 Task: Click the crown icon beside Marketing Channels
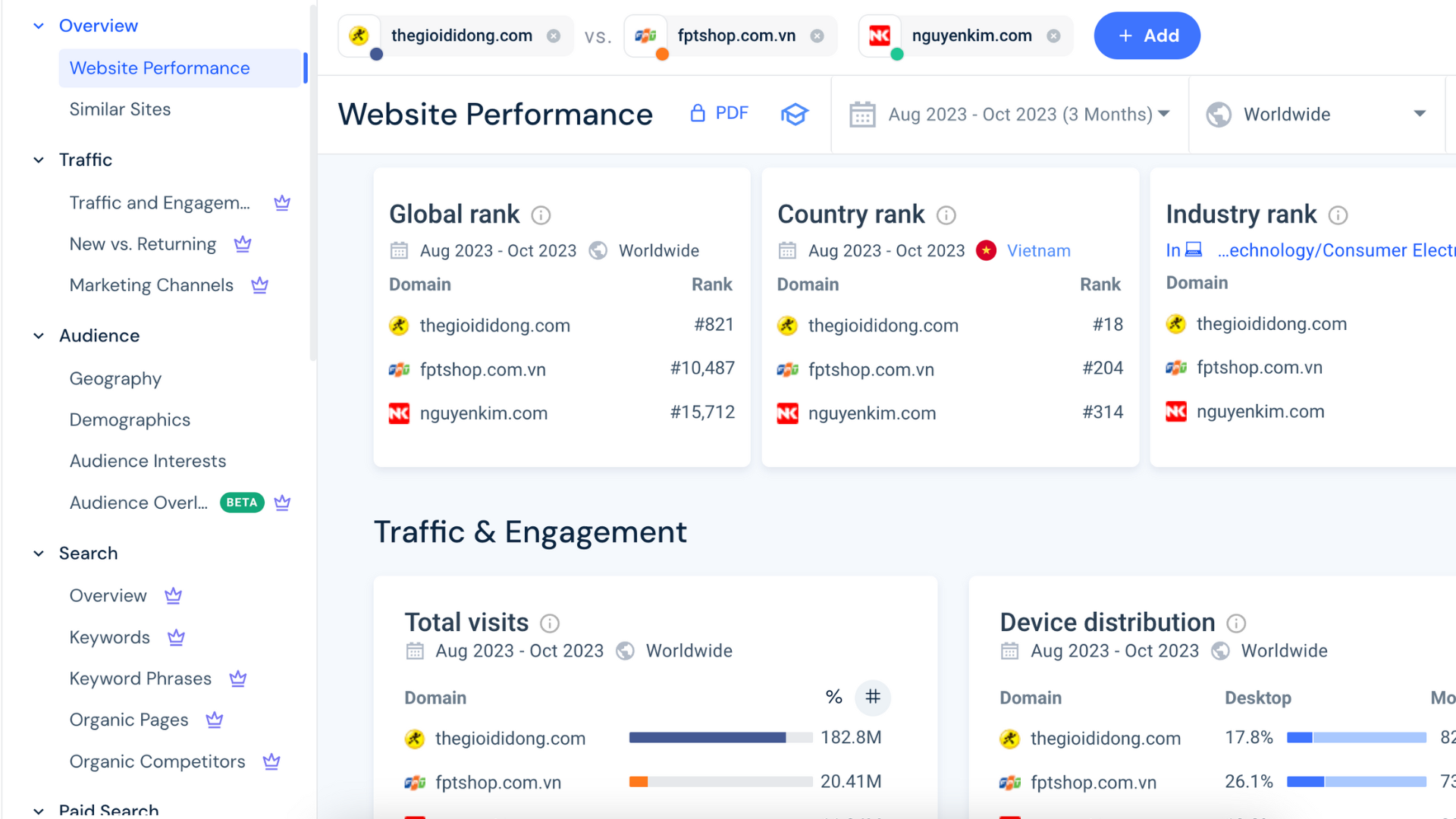(259, 285)
